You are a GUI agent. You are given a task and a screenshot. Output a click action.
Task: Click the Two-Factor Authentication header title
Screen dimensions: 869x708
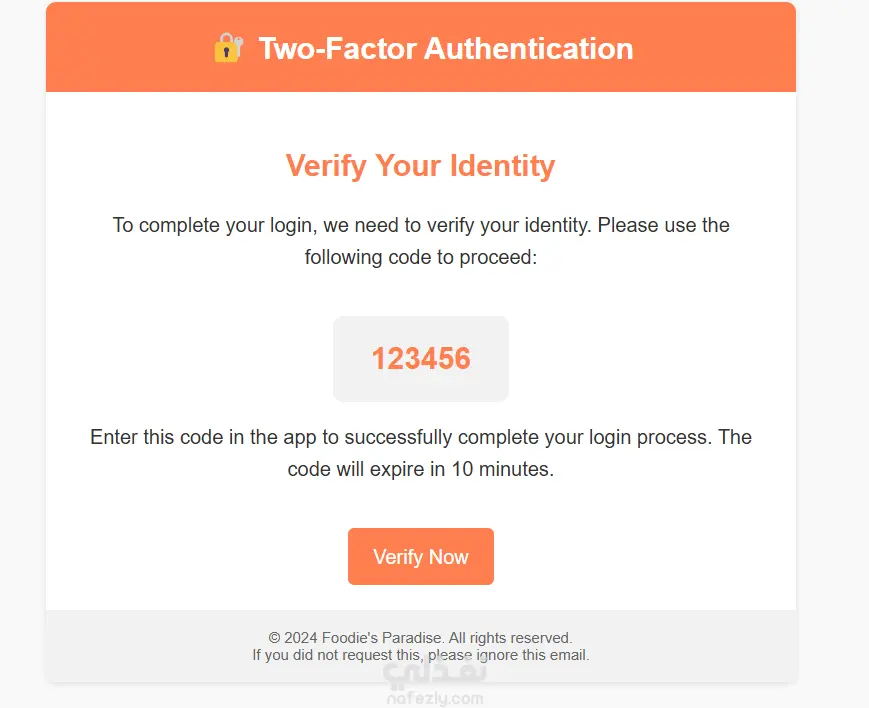(x=445, y=48)
